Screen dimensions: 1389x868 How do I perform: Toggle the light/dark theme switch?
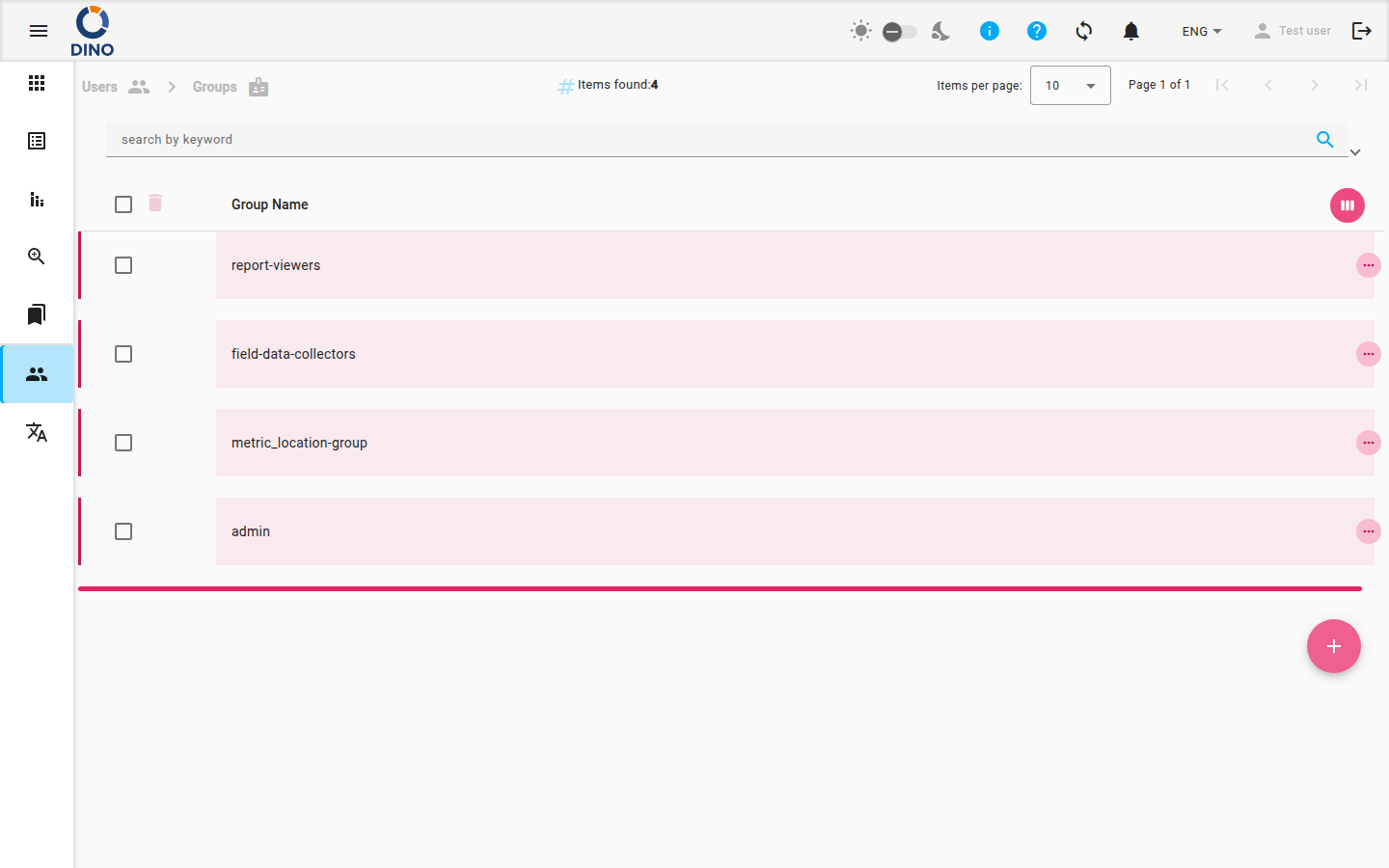point(900,32)
